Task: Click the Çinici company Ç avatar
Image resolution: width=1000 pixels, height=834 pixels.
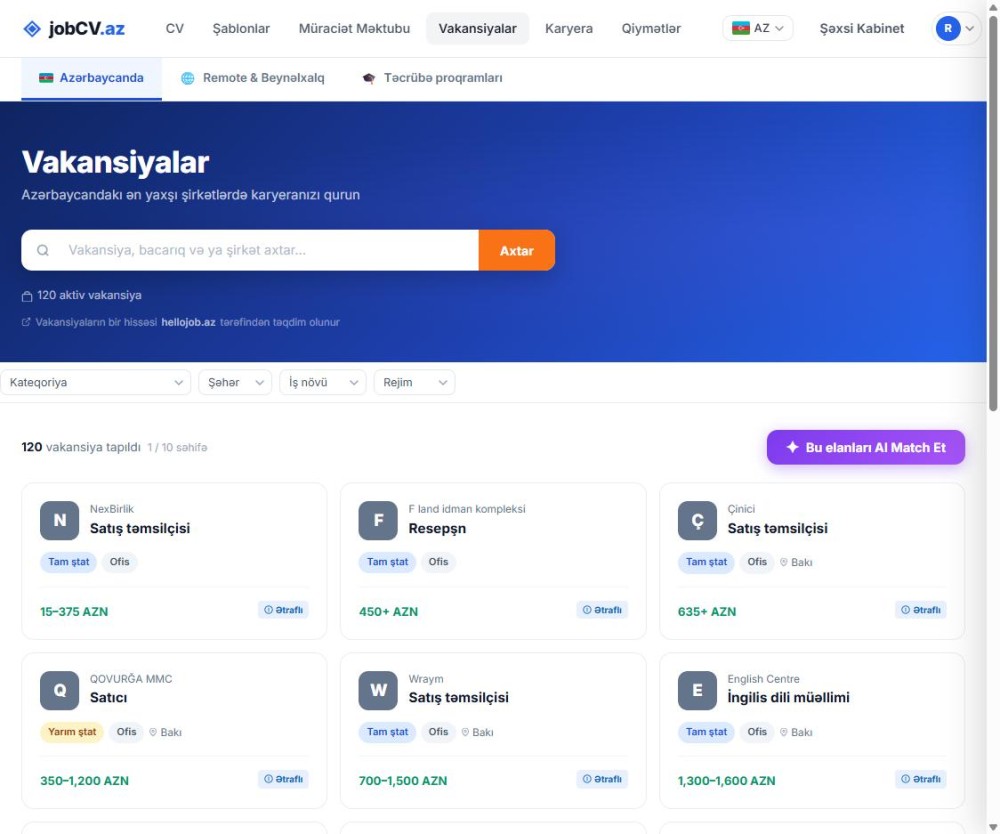Action: 697,520
